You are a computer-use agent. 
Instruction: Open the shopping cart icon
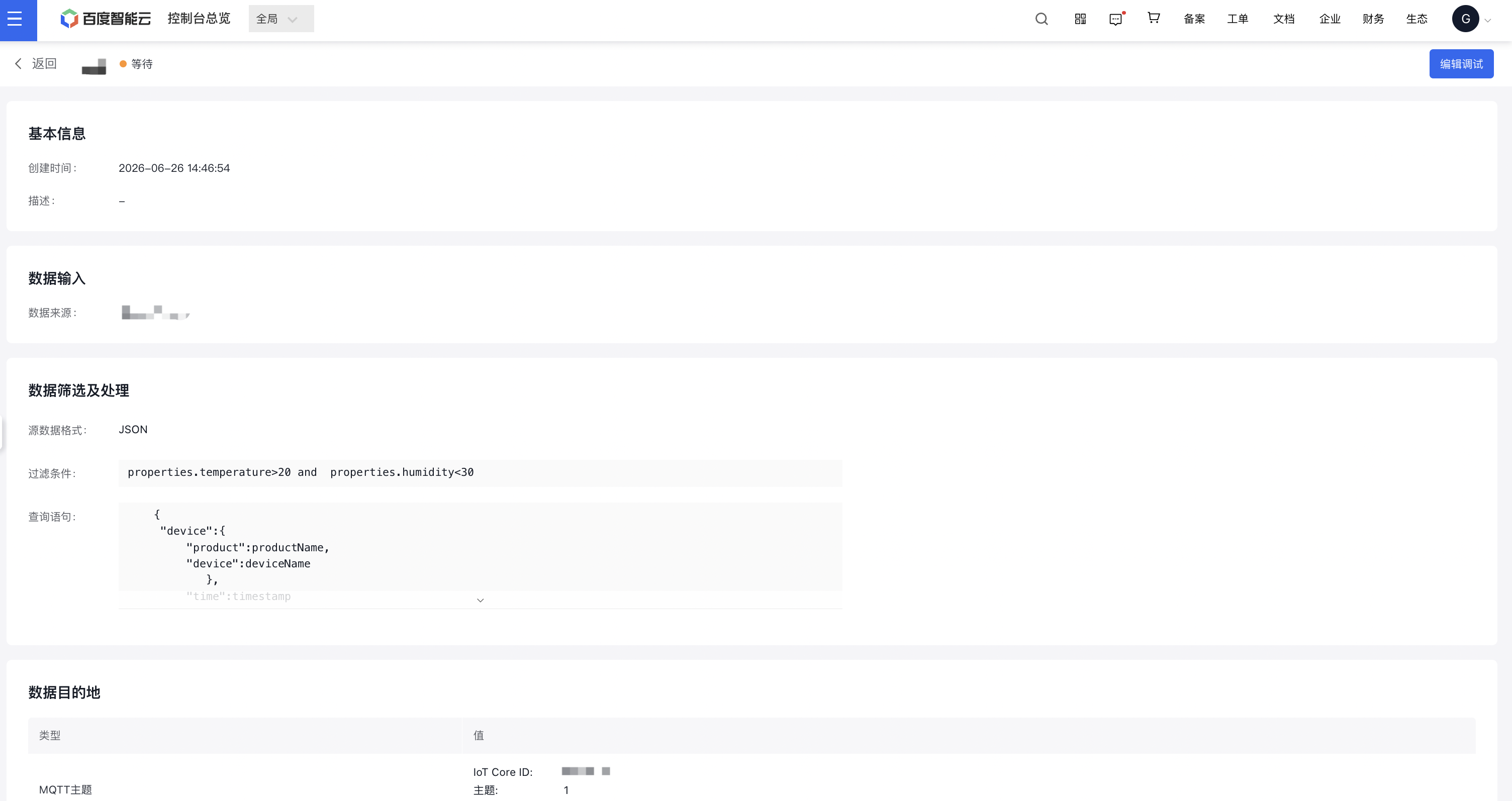coord(1154,18)
